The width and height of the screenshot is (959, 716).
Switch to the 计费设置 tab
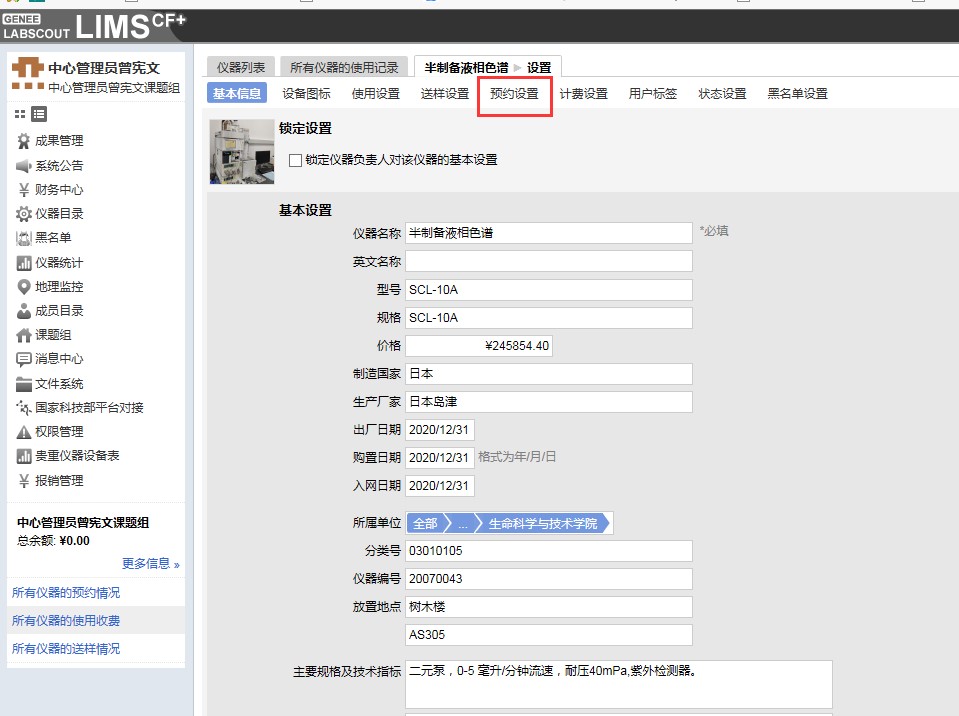(x=583, y=94)
